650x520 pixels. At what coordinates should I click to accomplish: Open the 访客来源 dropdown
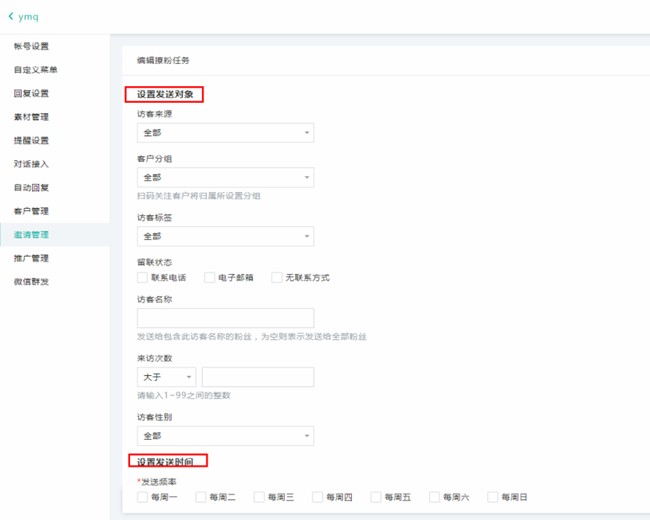(225, 133)
